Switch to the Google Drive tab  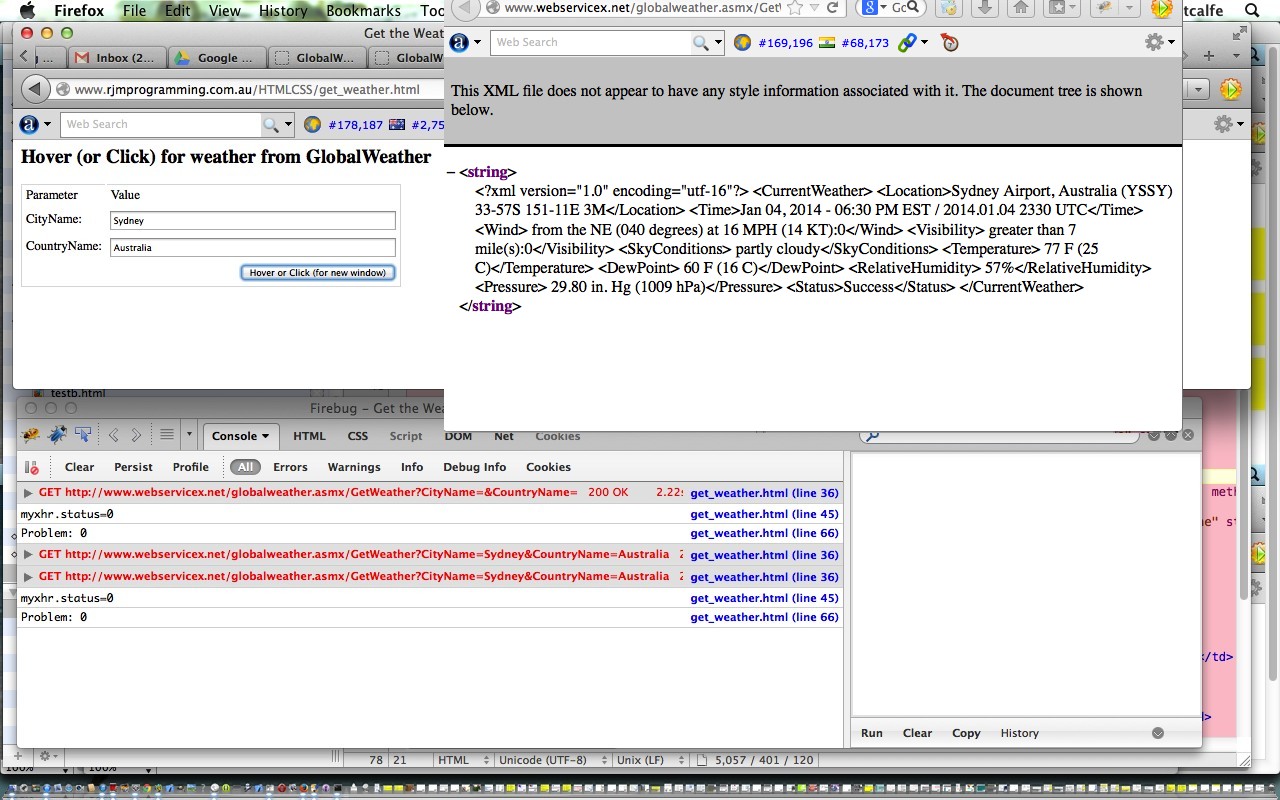pyautogui.click(x=216, y=58)
